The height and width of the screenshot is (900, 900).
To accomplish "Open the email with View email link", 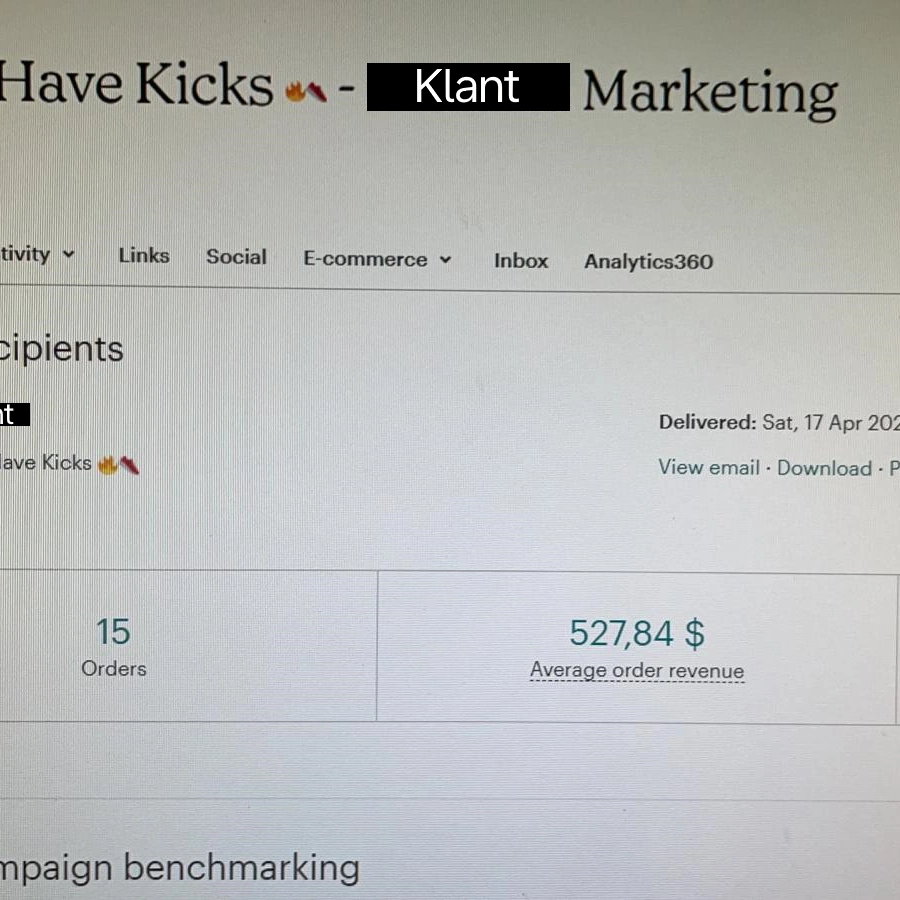I will [709, 467].
